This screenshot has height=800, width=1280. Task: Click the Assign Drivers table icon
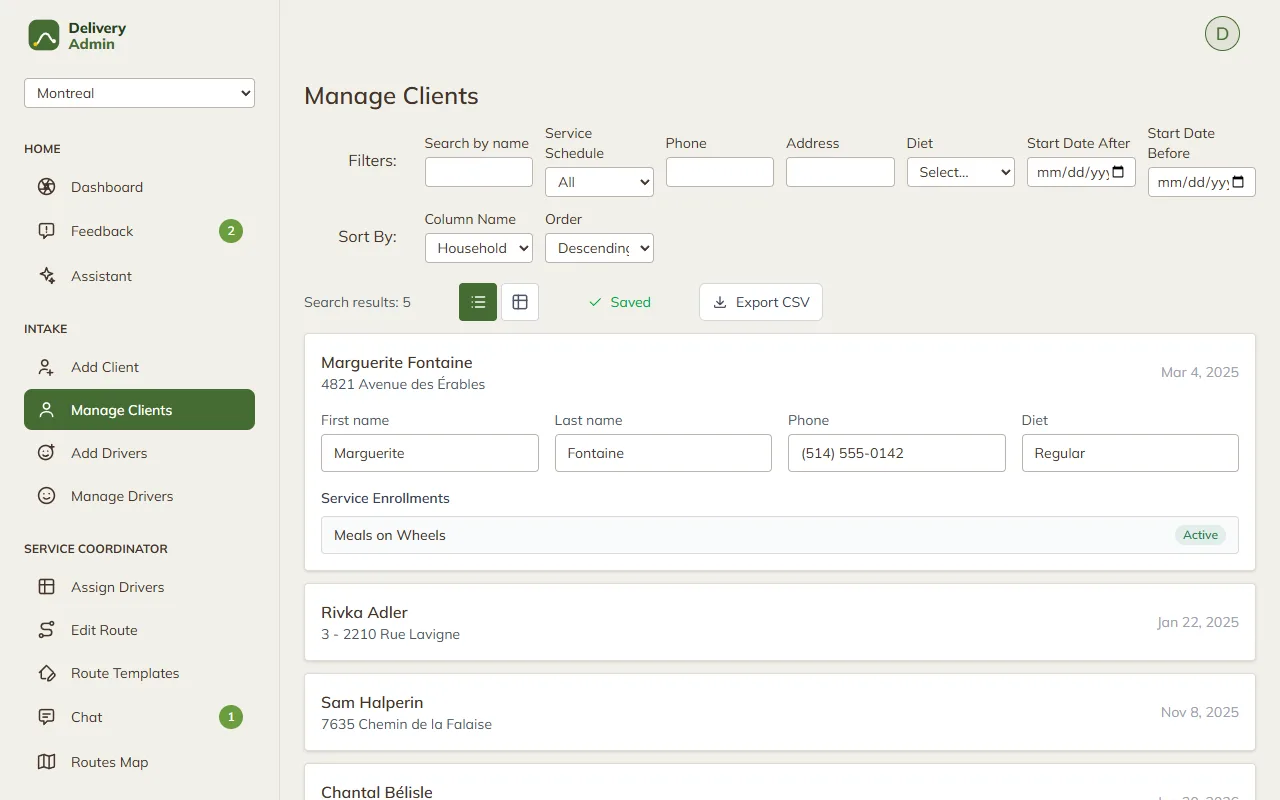pyautogui.click(x=46, y=587)
